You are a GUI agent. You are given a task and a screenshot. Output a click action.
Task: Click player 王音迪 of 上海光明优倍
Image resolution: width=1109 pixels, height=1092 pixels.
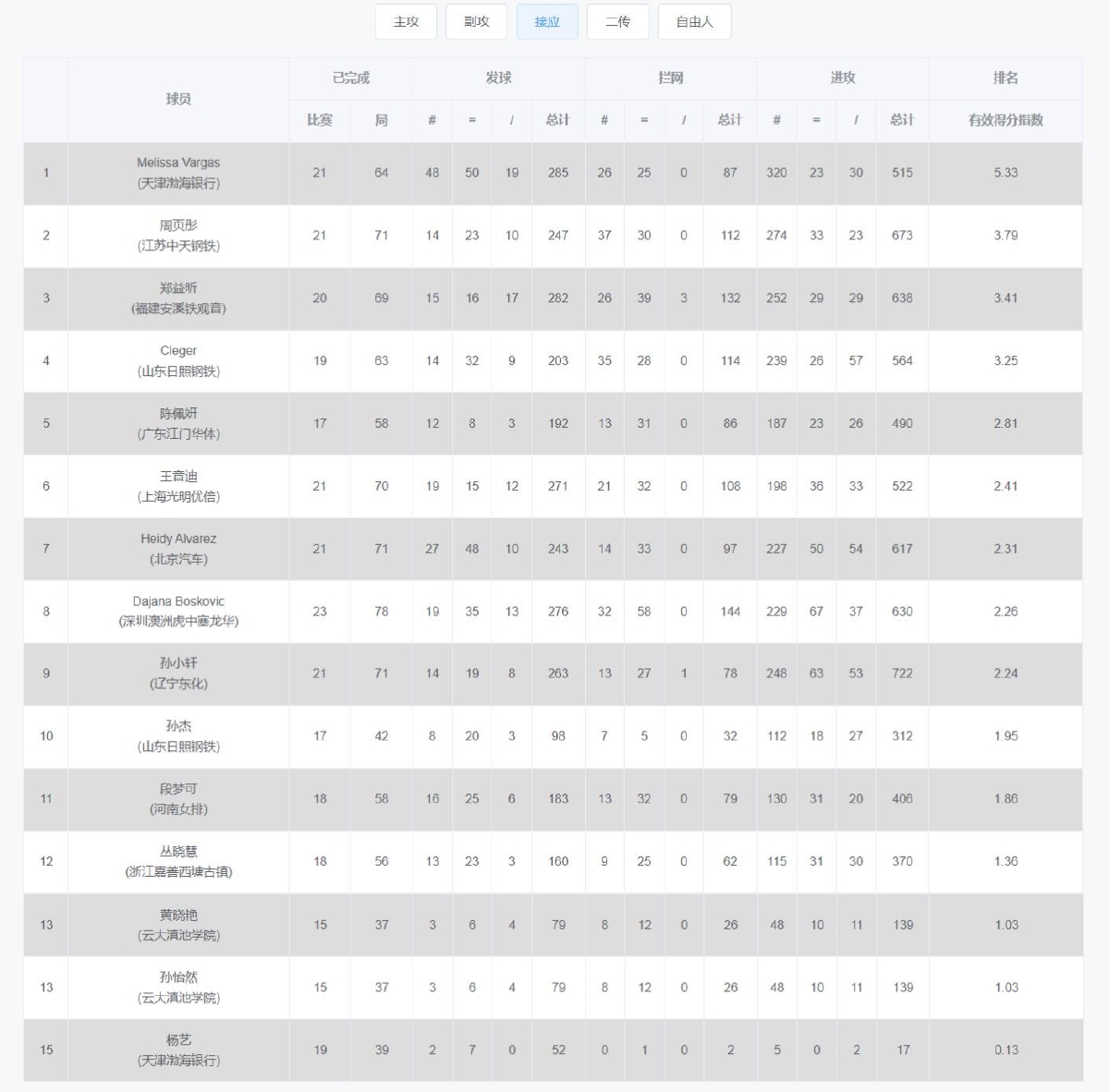coord(553,486)
